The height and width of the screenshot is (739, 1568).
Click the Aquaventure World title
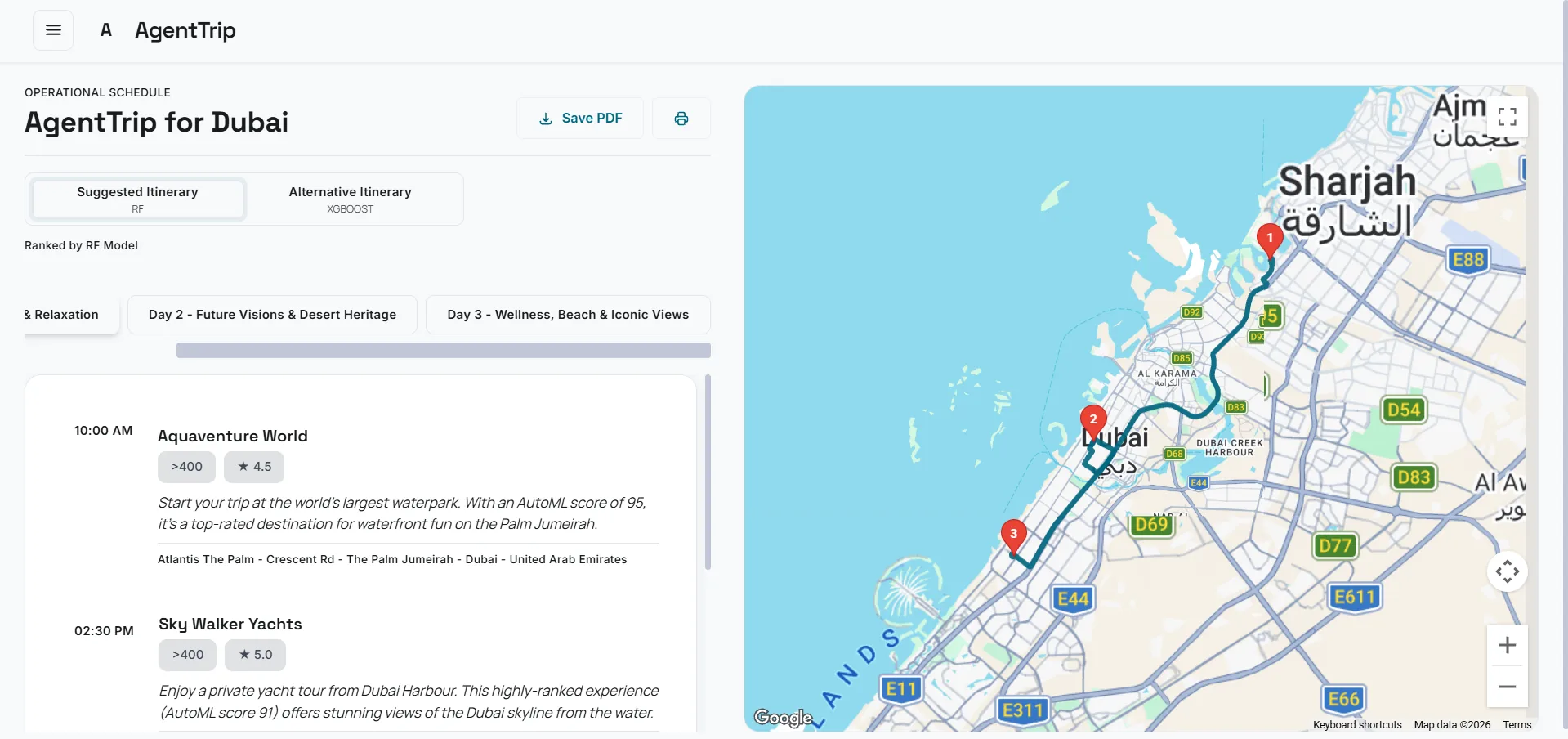click(233, 436)
